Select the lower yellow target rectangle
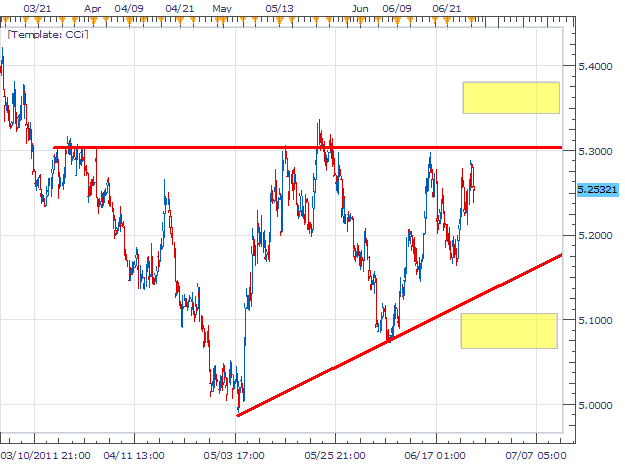625x465 pixels. click(509, 331)
